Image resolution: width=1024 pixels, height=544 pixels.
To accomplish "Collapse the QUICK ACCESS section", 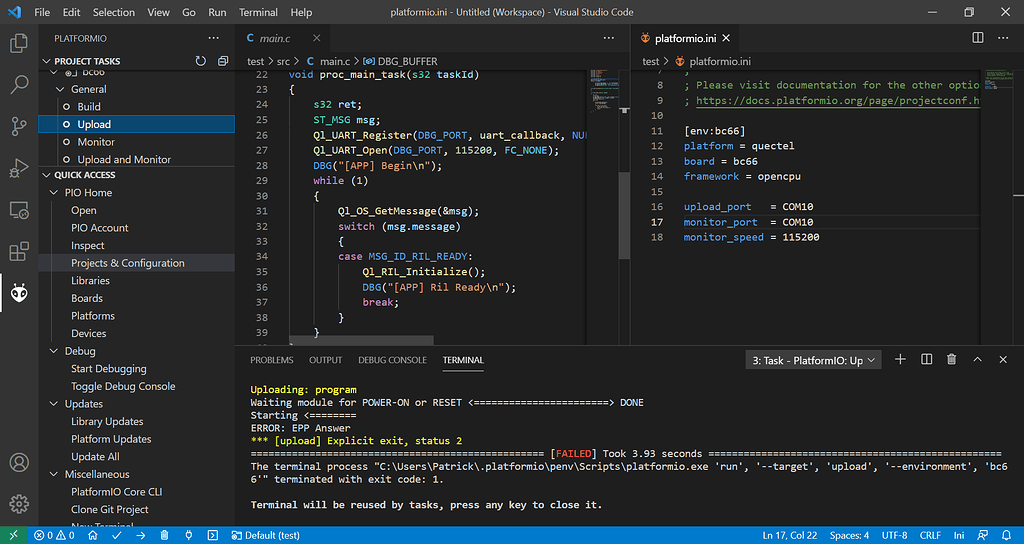I will point(46,175).
